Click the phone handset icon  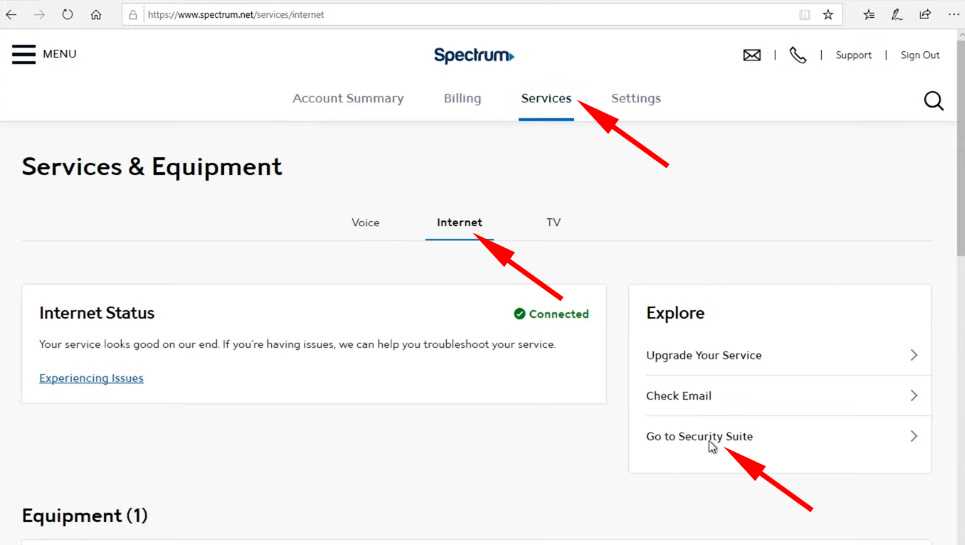(798, 55)
